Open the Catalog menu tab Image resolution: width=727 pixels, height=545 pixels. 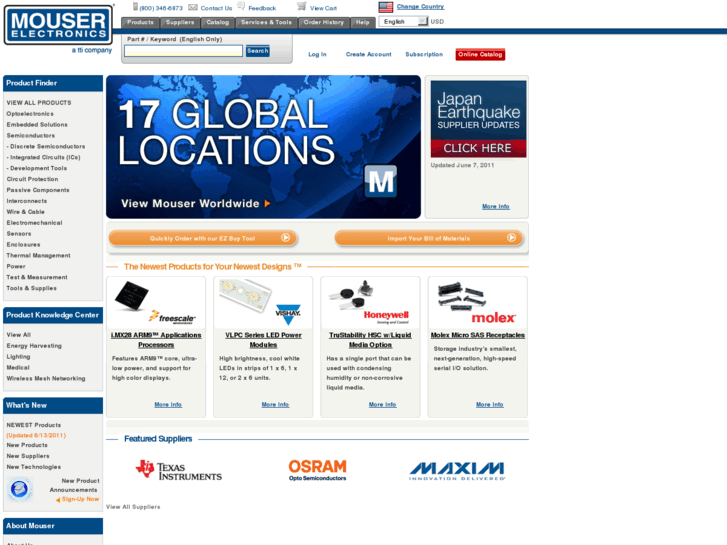[217, 22]
